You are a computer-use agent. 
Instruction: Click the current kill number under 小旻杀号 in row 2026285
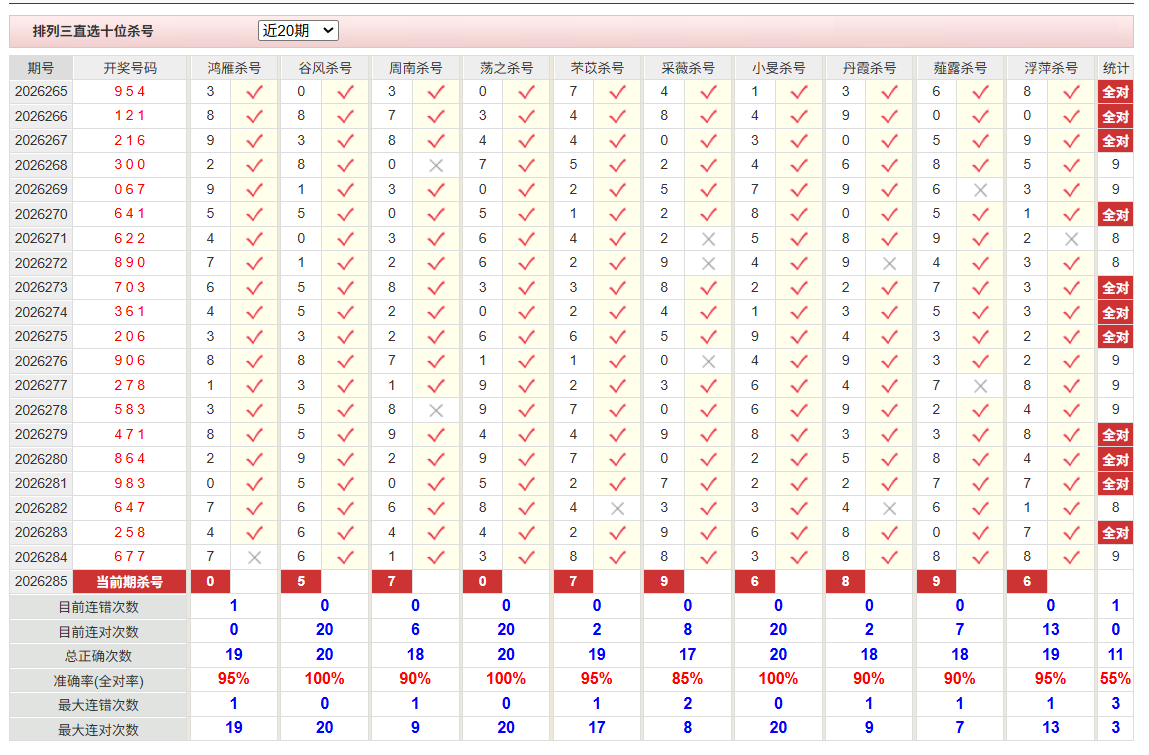click(x=755, y=582)
